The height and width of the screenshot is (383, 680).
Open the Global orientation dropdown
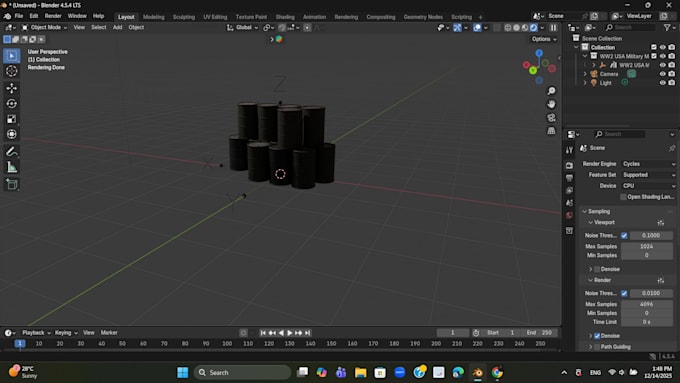coord(242,27)
